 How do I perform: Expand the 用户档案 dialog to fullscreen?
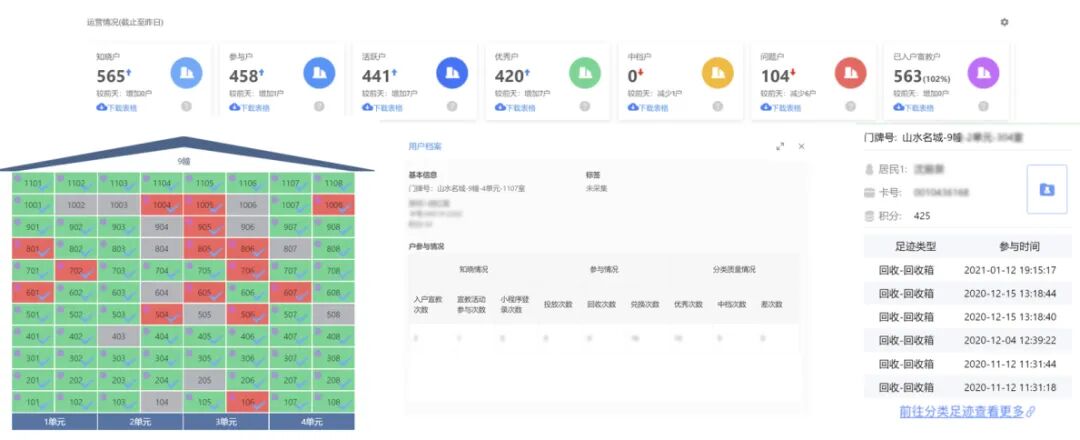pyautogui.click(x=780, y=147)
